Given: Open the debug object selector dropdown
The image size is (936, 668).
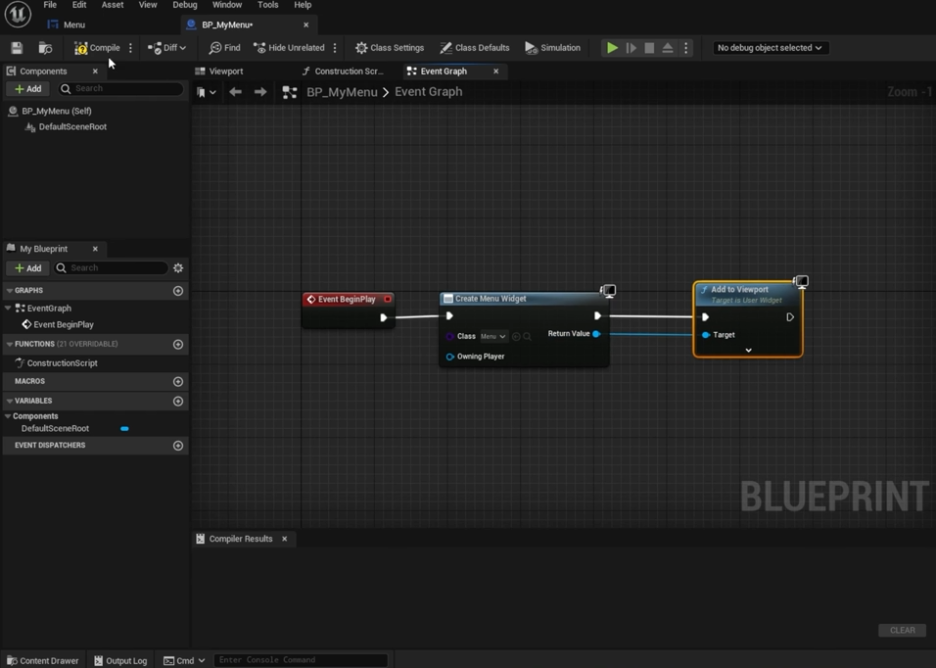Looking at the screenshot, I should point(769,48).
